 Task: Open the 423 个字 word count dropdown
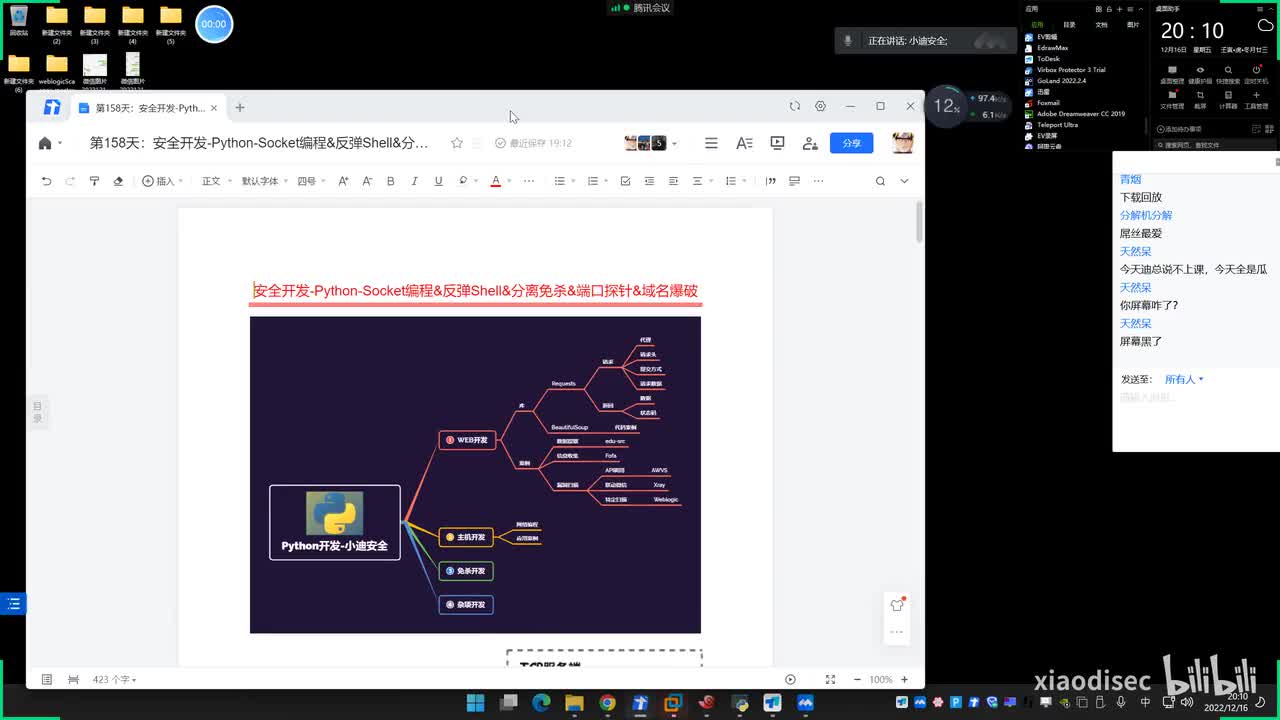114,680
